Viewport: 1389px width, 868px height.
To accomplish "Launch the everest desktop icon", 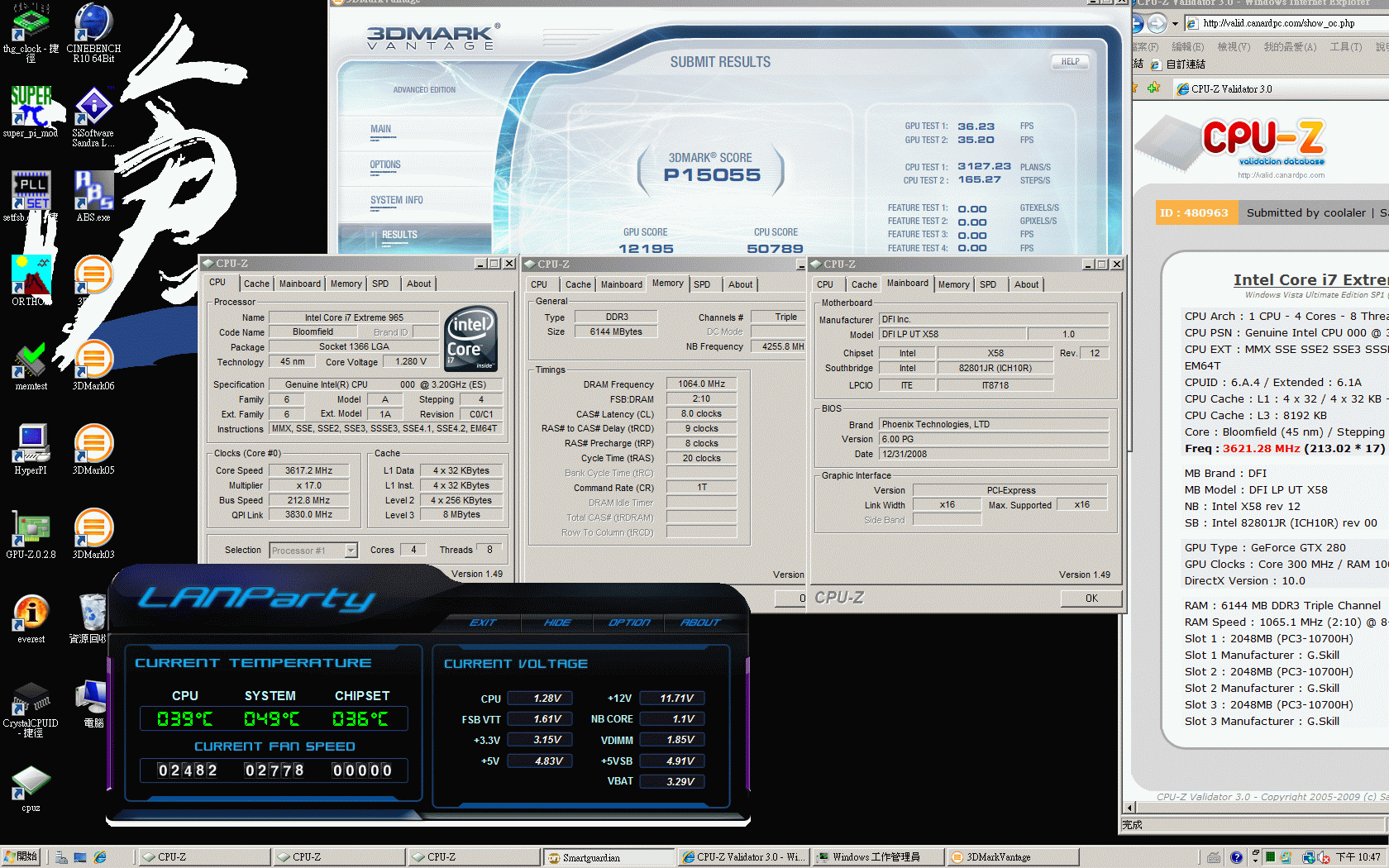I will tap(31, 614).
